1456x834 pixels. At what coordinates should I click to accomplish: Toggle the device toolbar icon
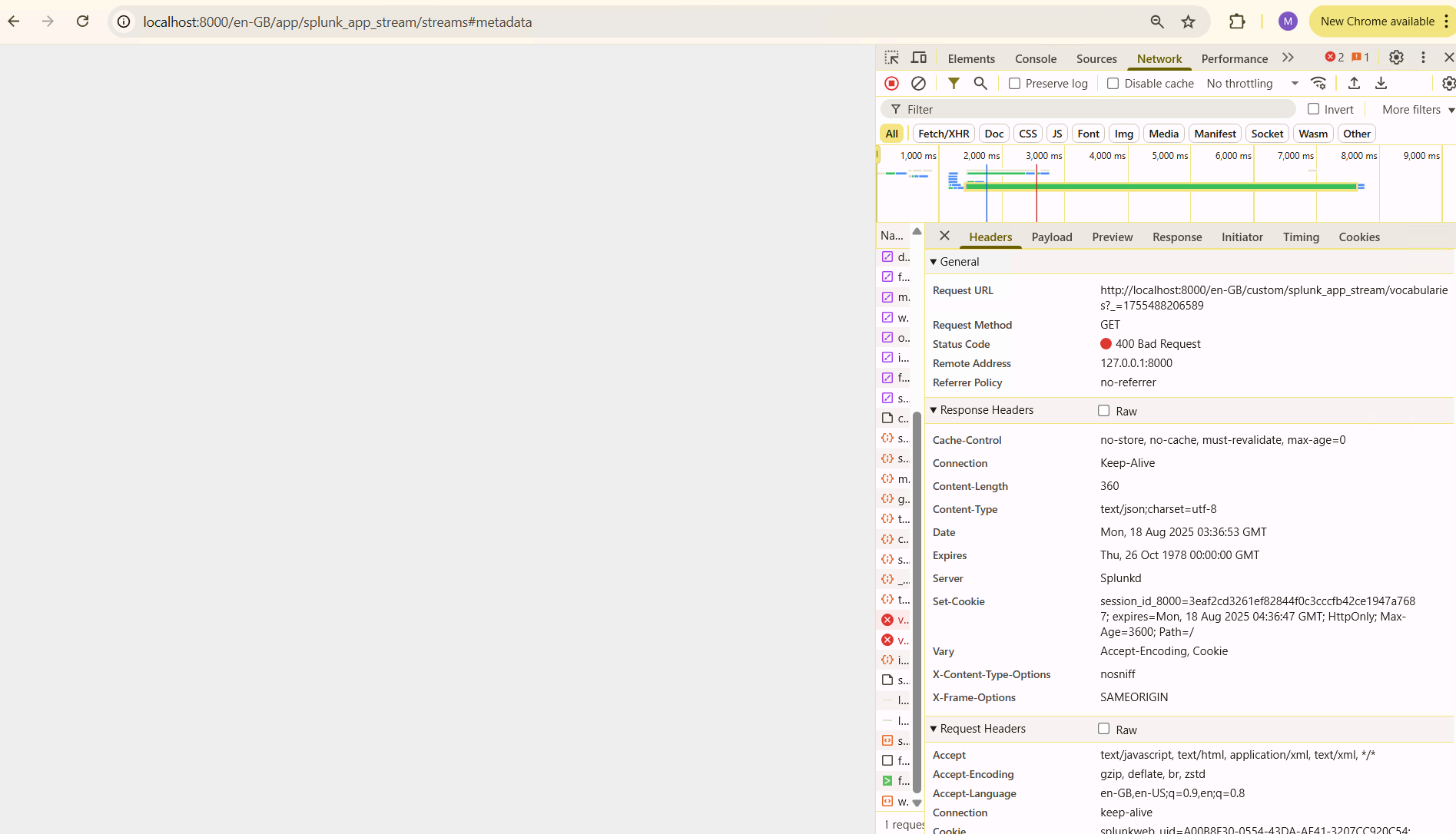[919, 58]
